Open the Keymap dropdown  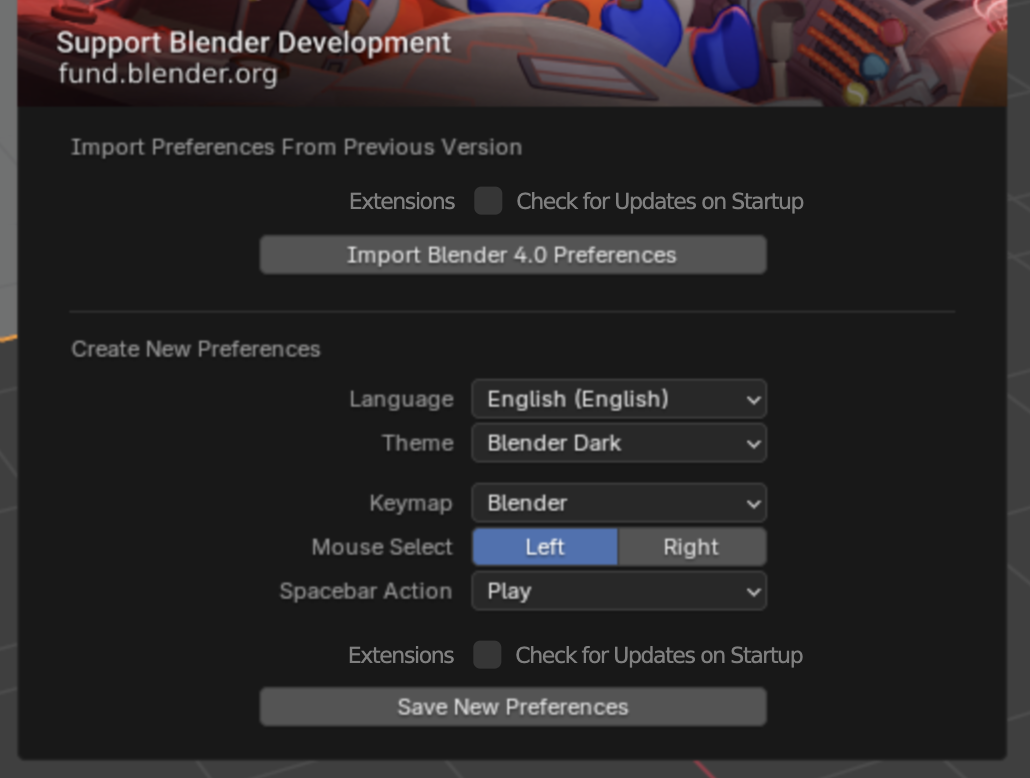619,503
